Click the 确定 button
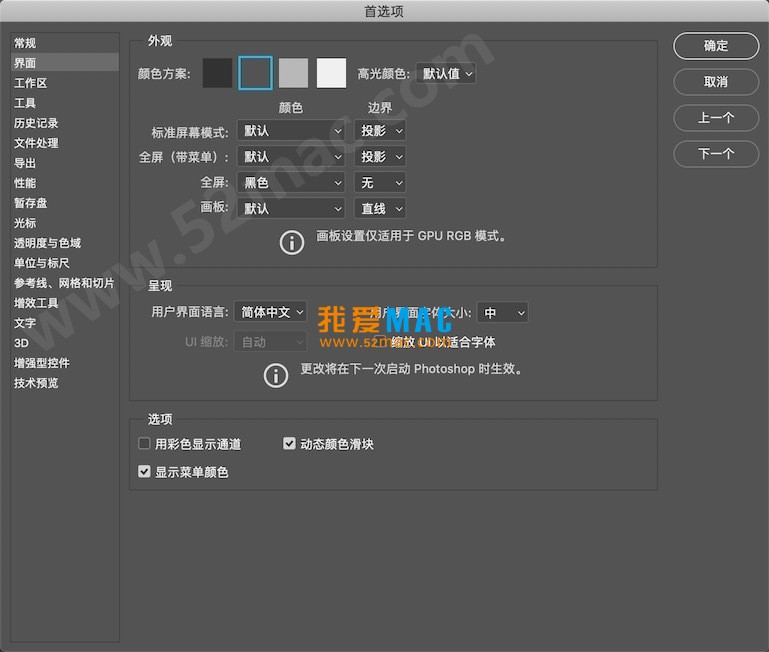The width and height of the screenshot is (769, 652). (716, 46)
